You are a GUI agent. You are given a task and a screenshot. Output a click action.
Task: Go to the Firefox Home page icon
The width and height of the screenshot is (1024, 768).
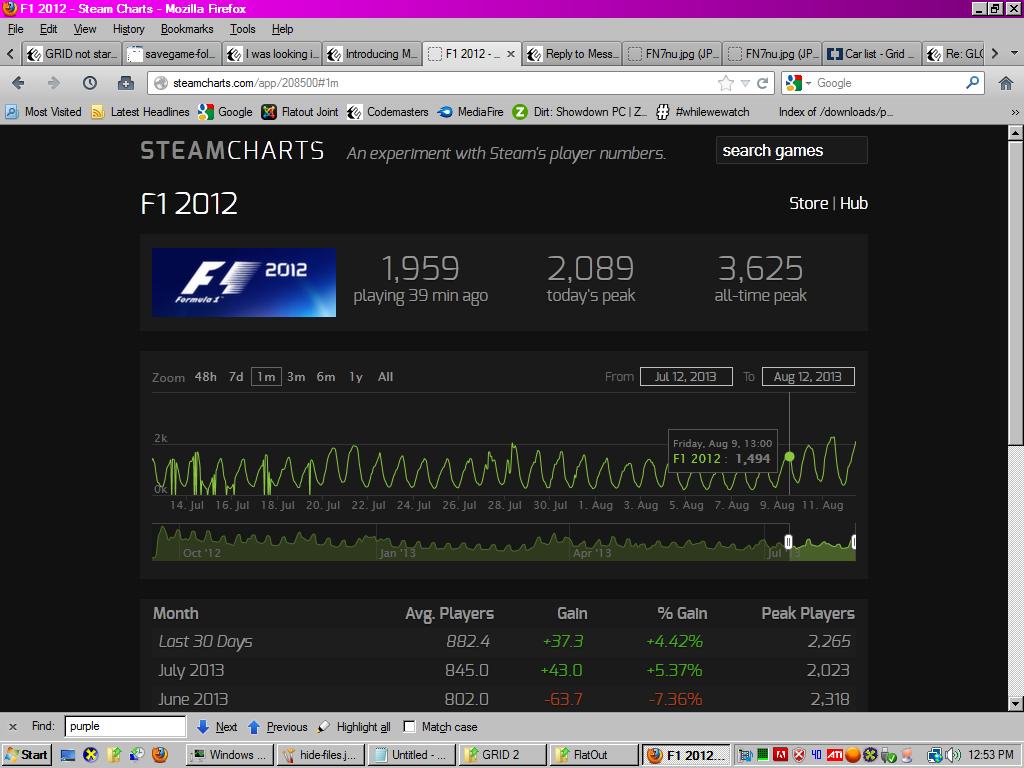click(x=1006, y=83)
